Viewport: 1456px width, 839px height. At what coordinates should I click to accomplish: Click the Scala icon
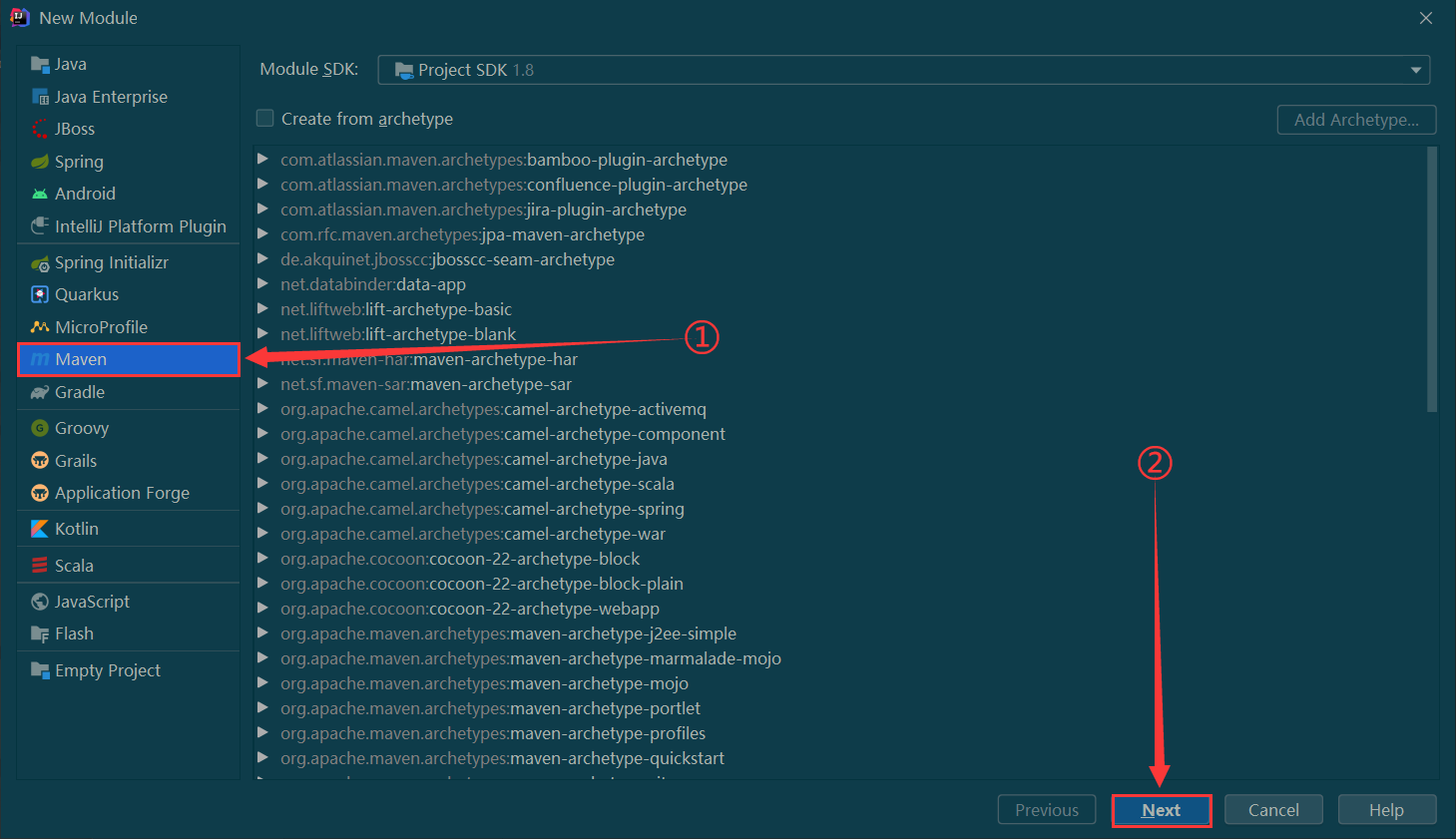point(40,566)
